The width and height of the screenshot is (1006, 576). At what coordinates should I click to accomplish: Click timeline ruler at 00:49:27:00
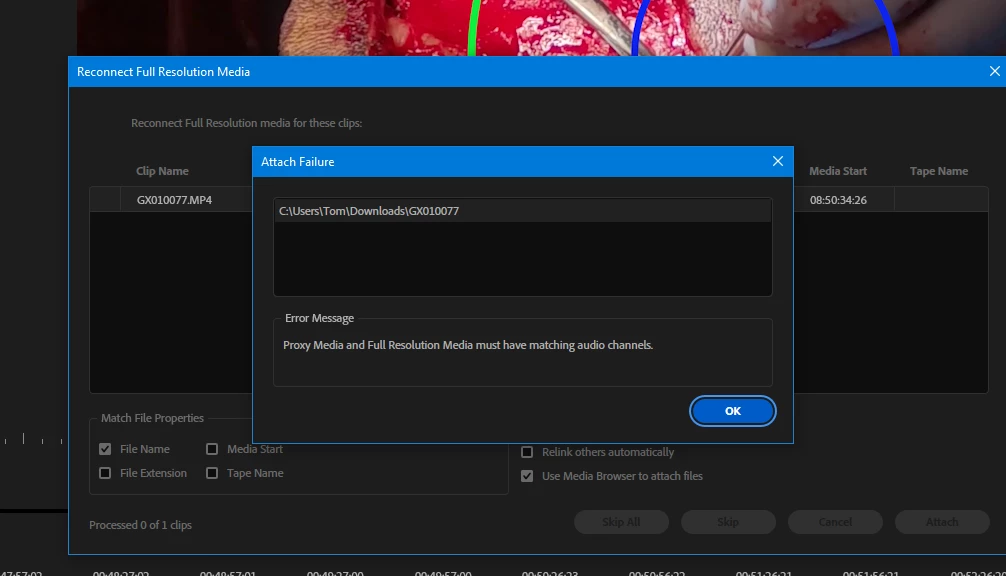[335, 573]
